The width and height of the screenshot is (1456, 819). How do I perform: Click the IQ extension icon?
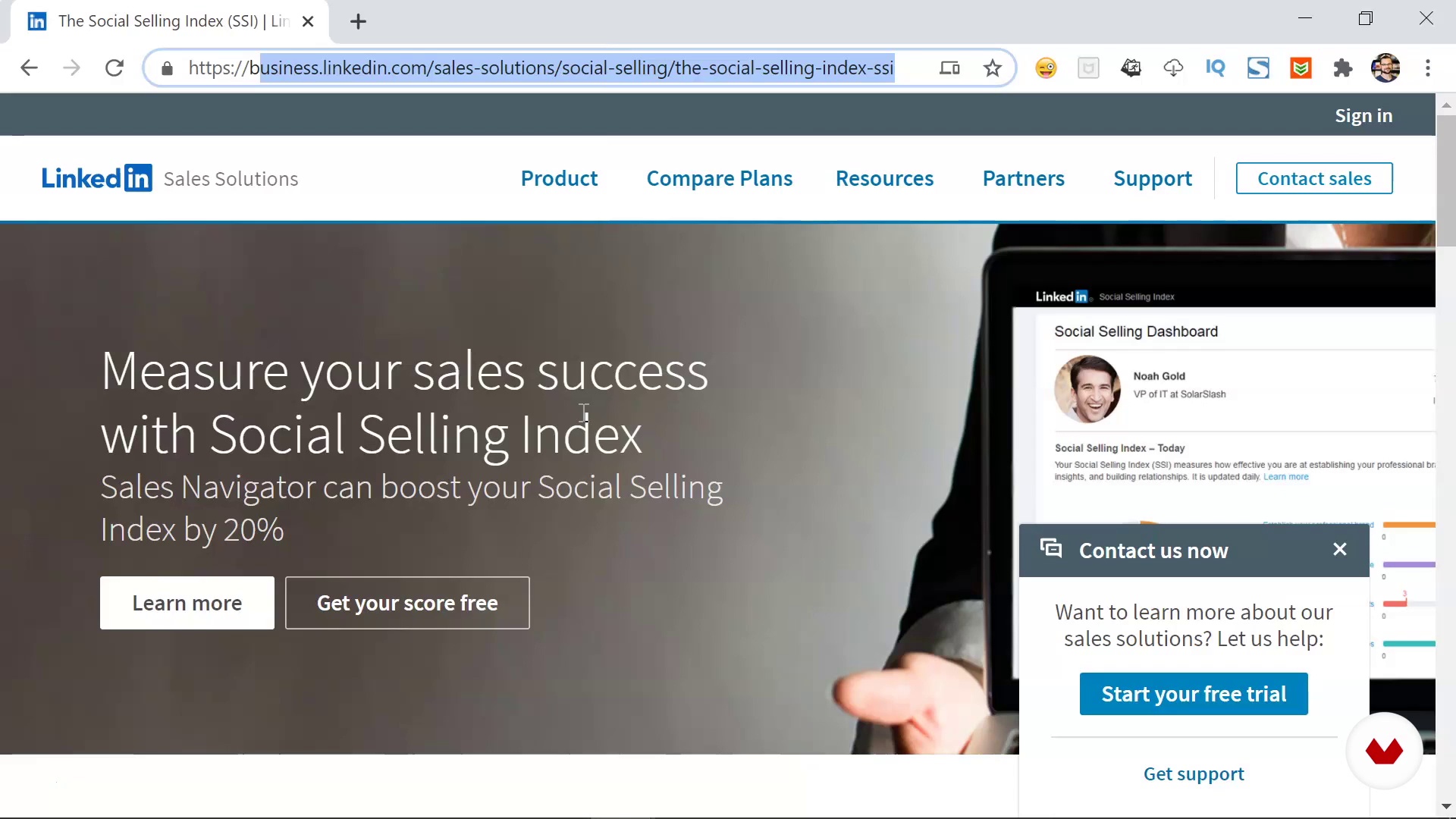[x=1216, y=68]
